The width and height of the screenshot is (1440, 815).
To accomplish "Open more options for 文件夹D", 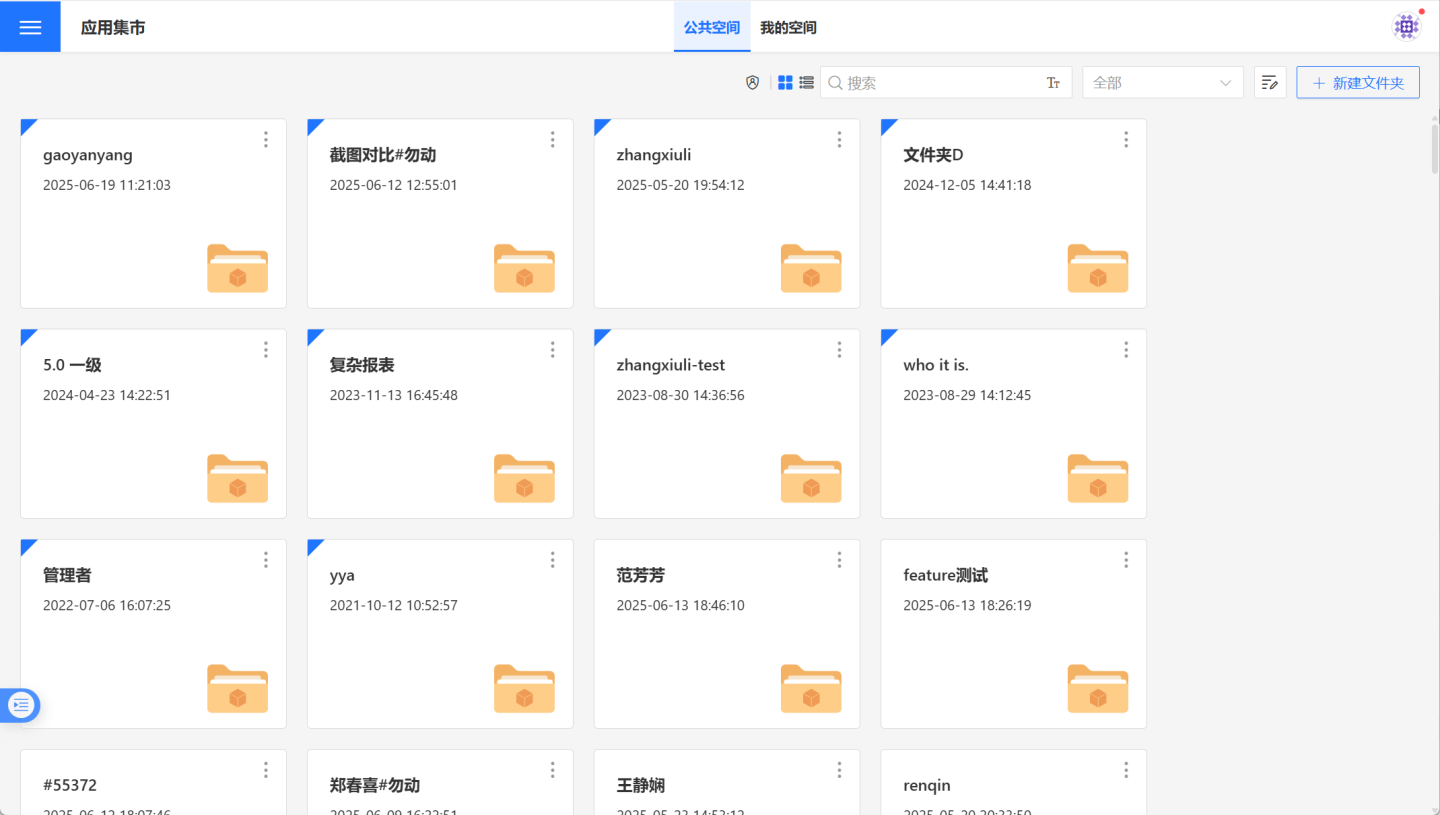I will pyautogui.click(x=1126, y=140).
